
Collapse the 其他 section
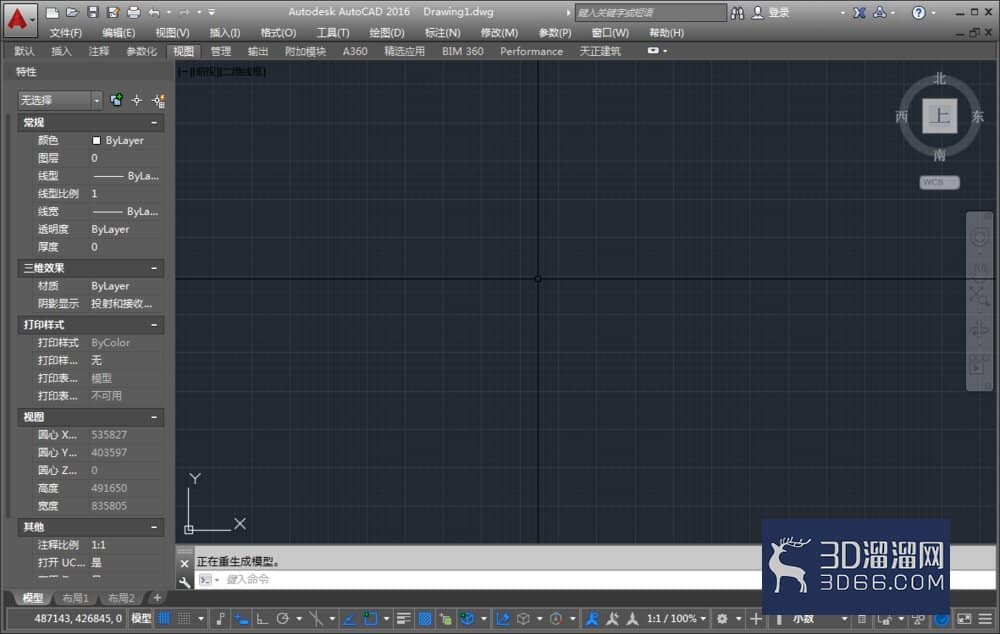tap(154, 527)
